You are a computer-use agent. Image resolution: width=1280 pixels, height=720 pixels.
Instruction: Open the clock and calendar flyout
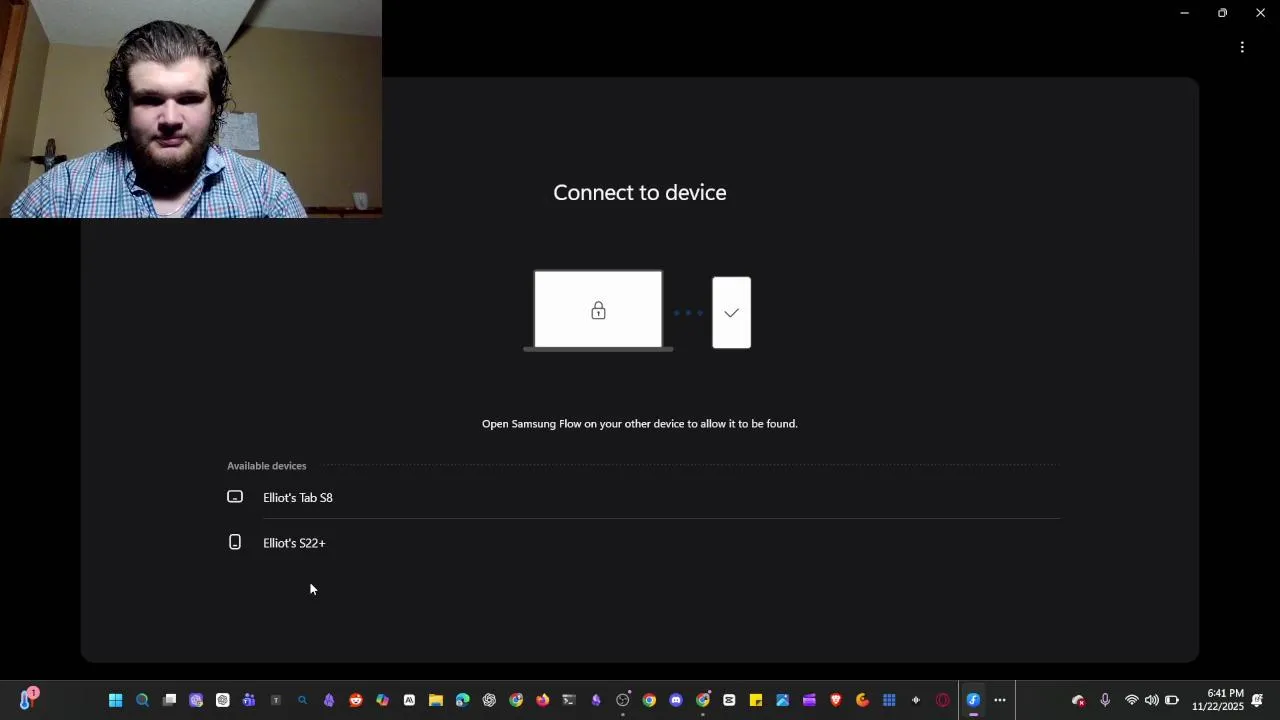pos(1217,700)
